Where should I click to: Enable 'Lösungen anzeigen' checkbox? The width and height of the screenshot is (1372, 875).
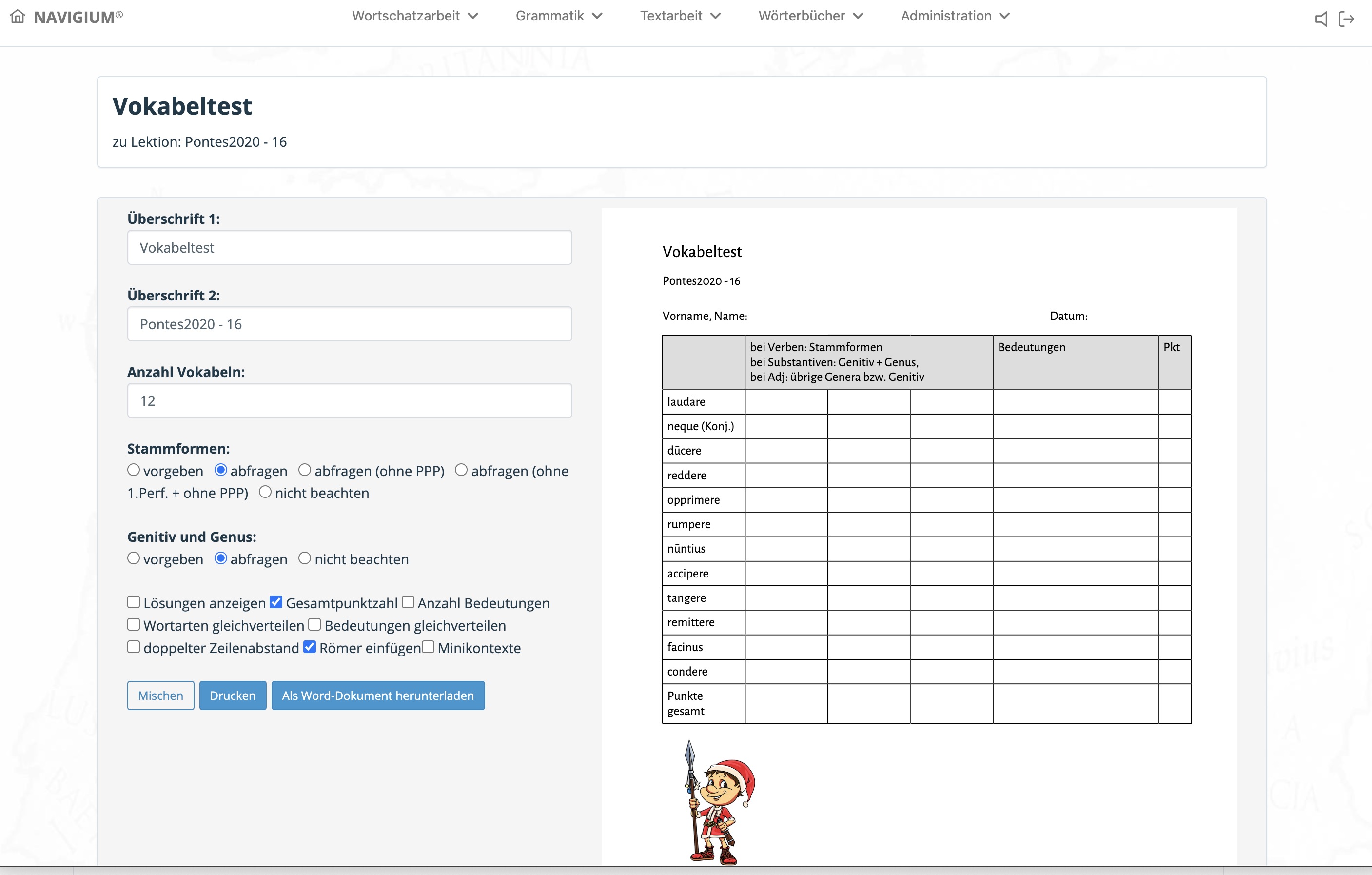click(x=133, y=602)
